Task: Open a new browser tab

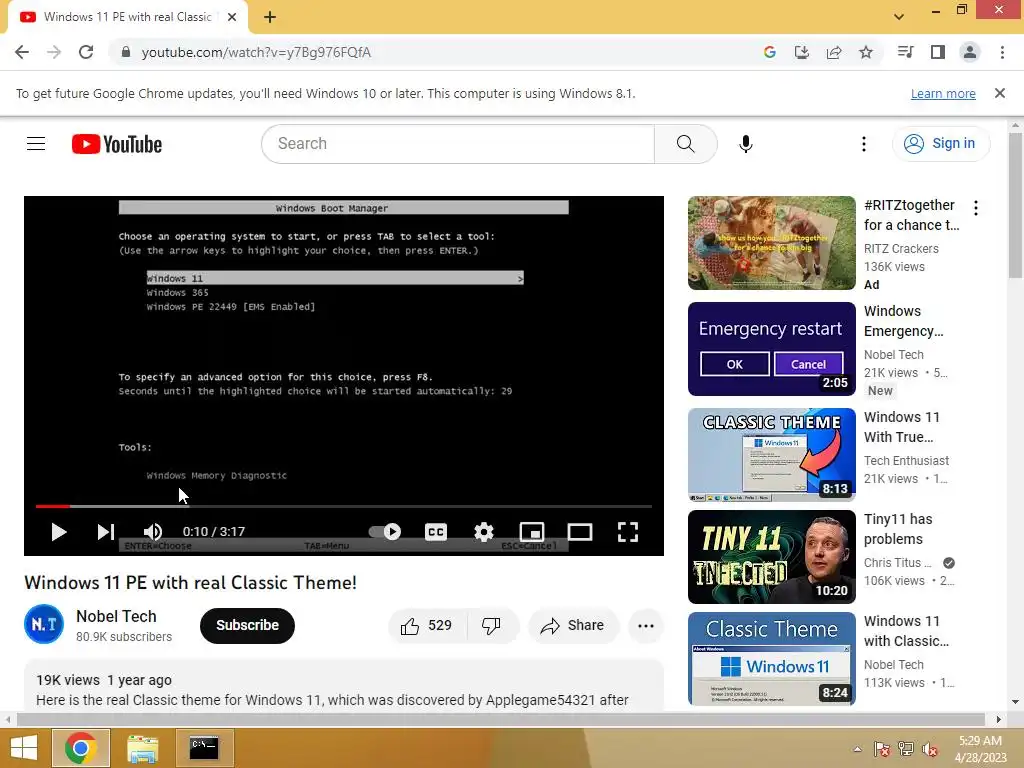Action: point(270,17)
